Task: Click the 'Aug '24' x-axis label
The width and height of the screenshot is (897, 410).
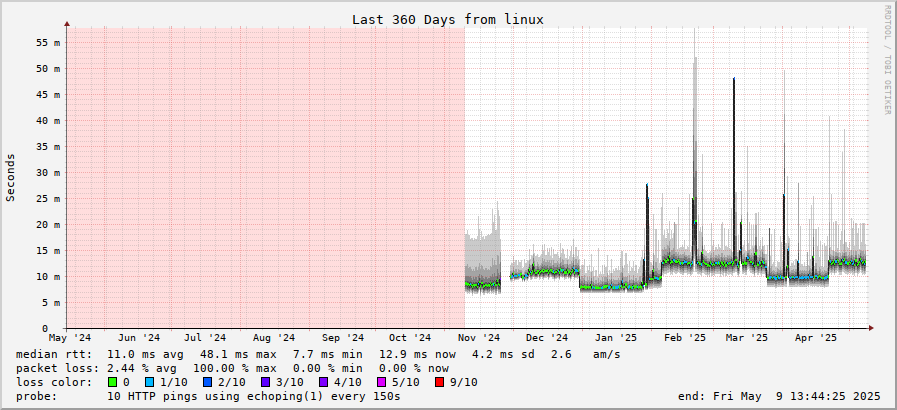Action: pyautogui.click(x=274, y=338)
